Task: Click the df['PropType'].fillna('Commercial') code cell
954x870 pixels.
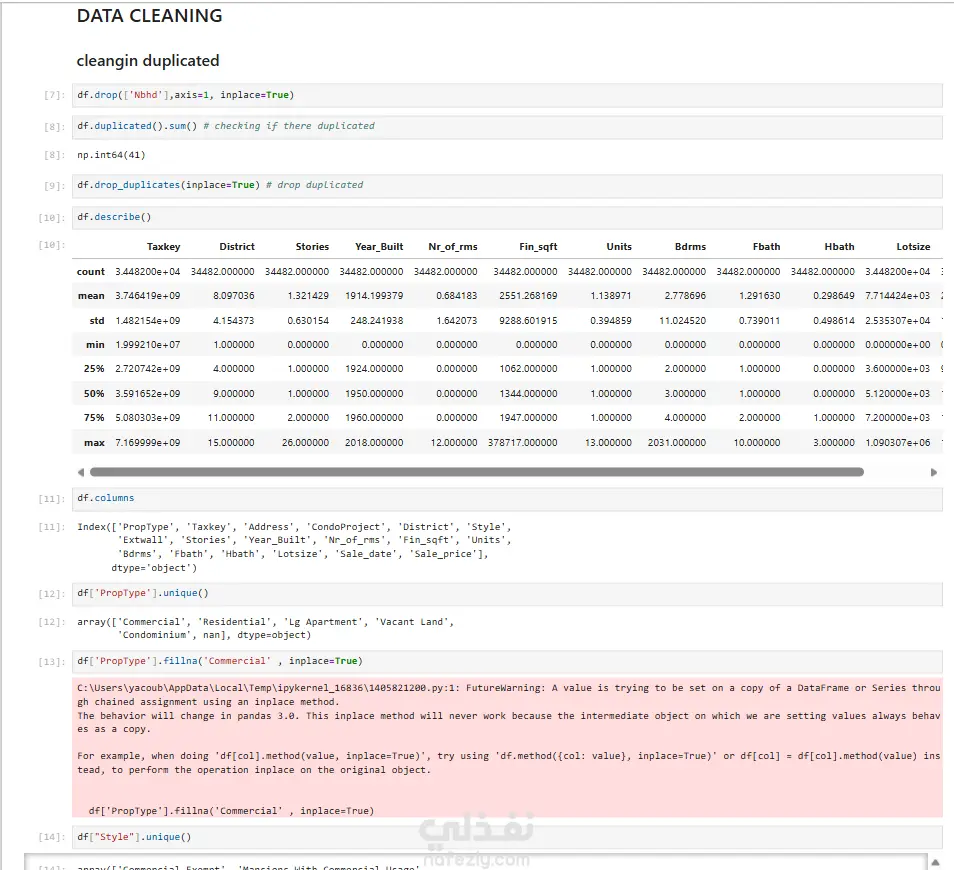Action: pyautogui.click(x=507, y=661)
